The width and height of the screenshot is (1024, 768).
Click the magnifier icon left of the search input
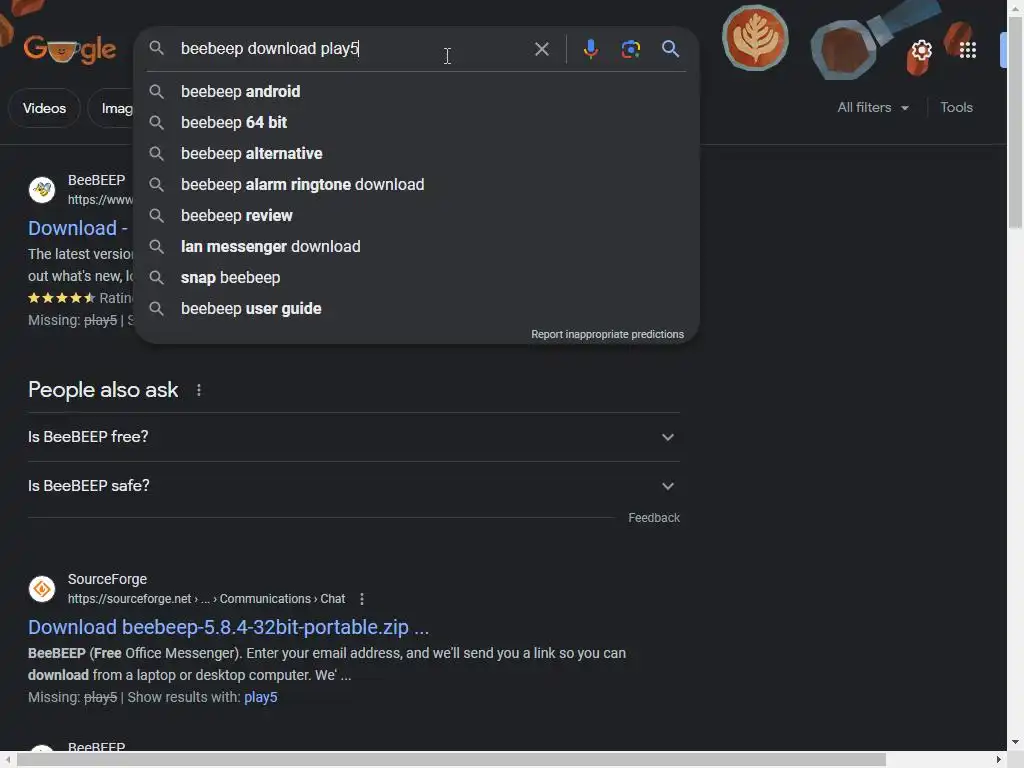pos(156,48)
